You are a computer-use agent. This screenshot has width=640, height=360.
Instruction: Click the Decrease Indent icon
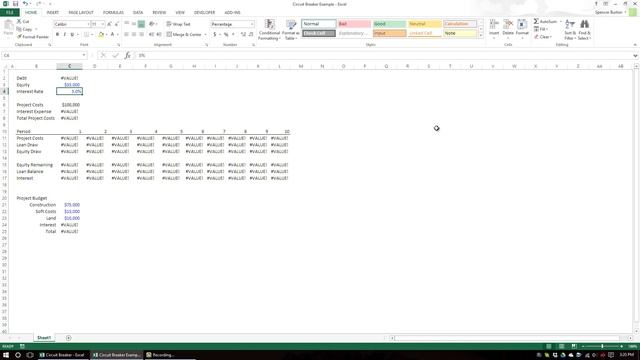point(151,35)
